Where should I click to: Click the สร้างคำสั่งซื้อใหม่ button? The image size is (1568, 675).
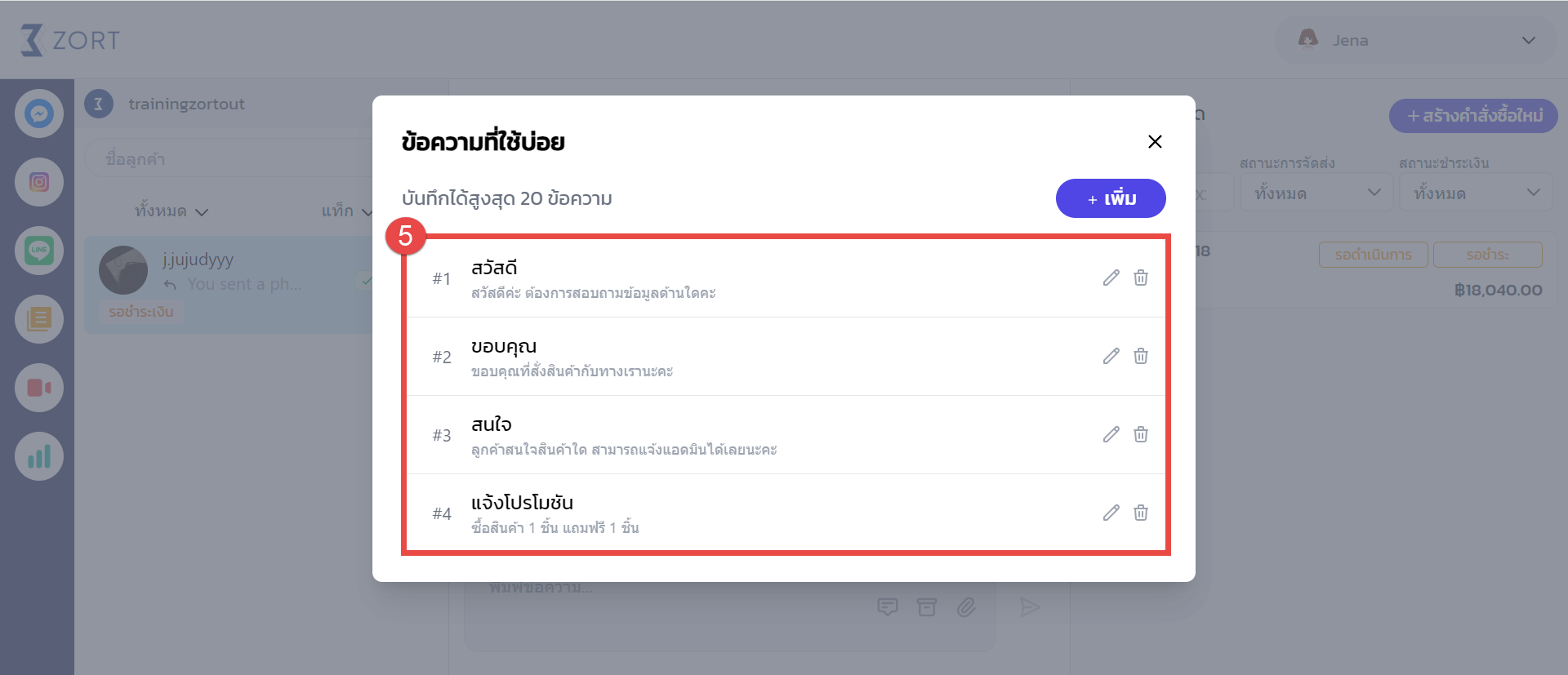pos(1473,116)
